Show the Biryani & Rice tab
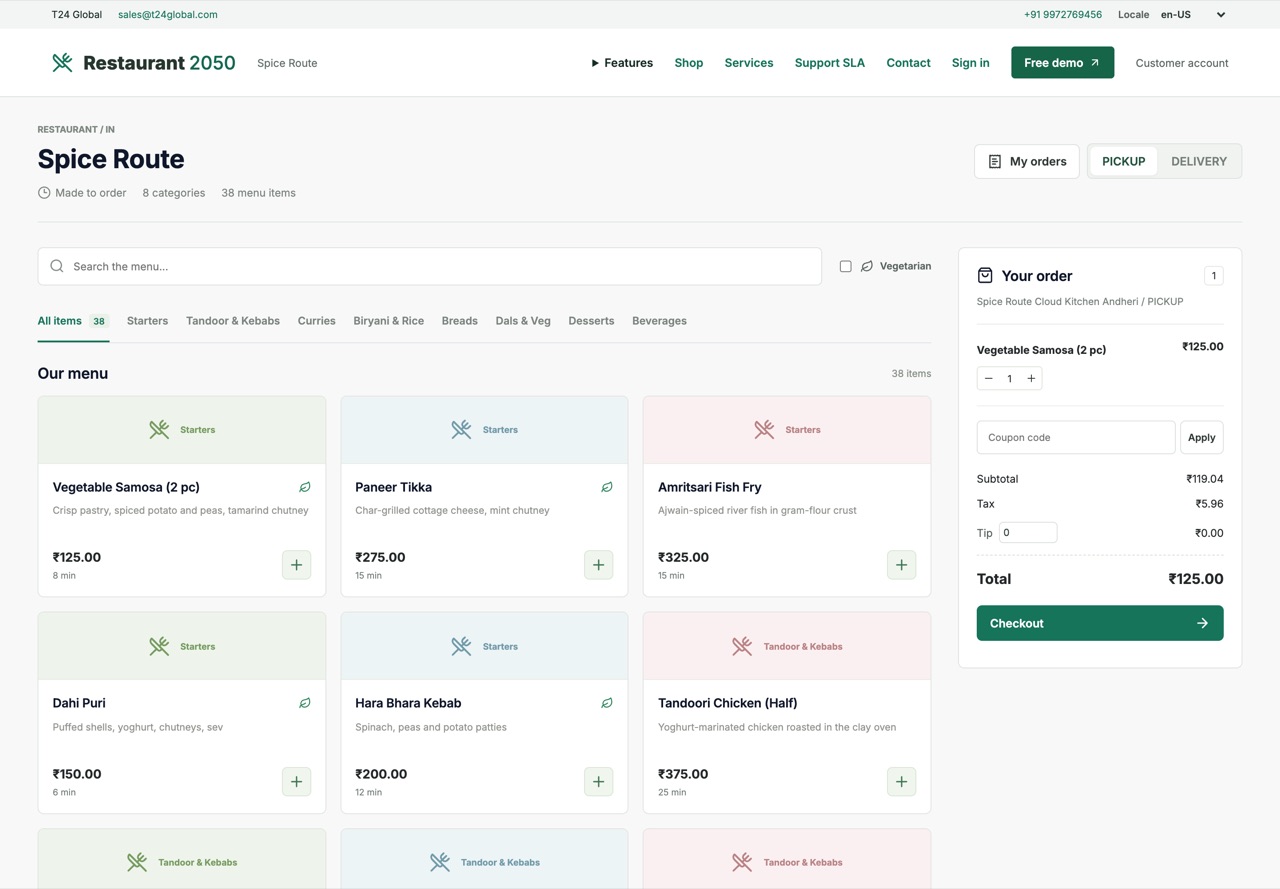Viewport: 1280px width, 889px height. point(388,321)
